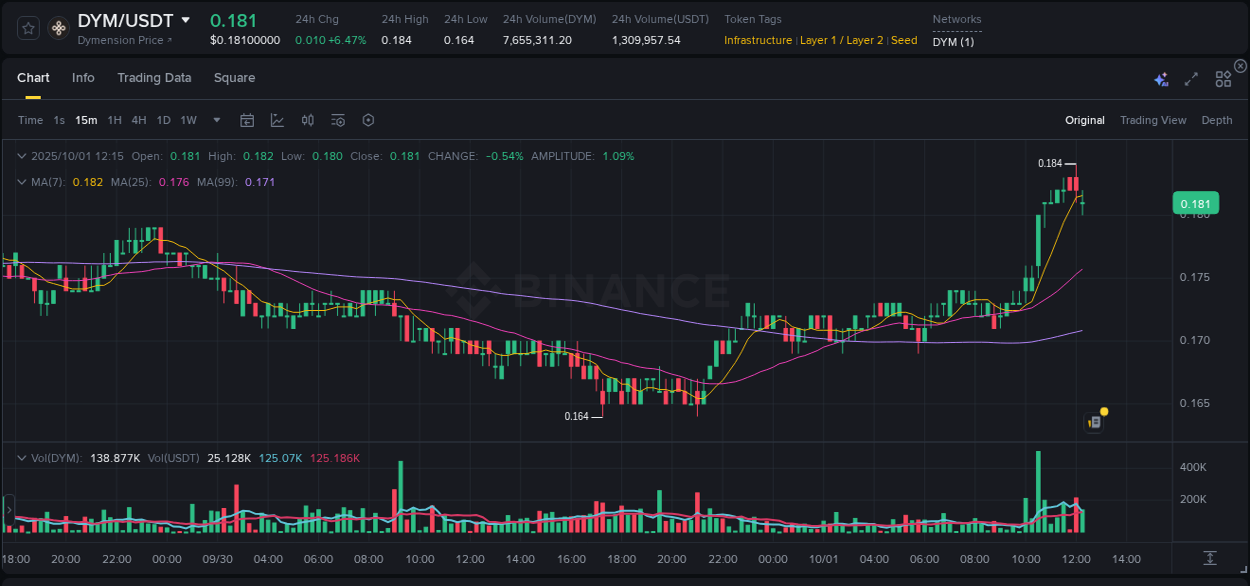Open the indicator list settings icon
1250x586 pixels.
(337, 120)
